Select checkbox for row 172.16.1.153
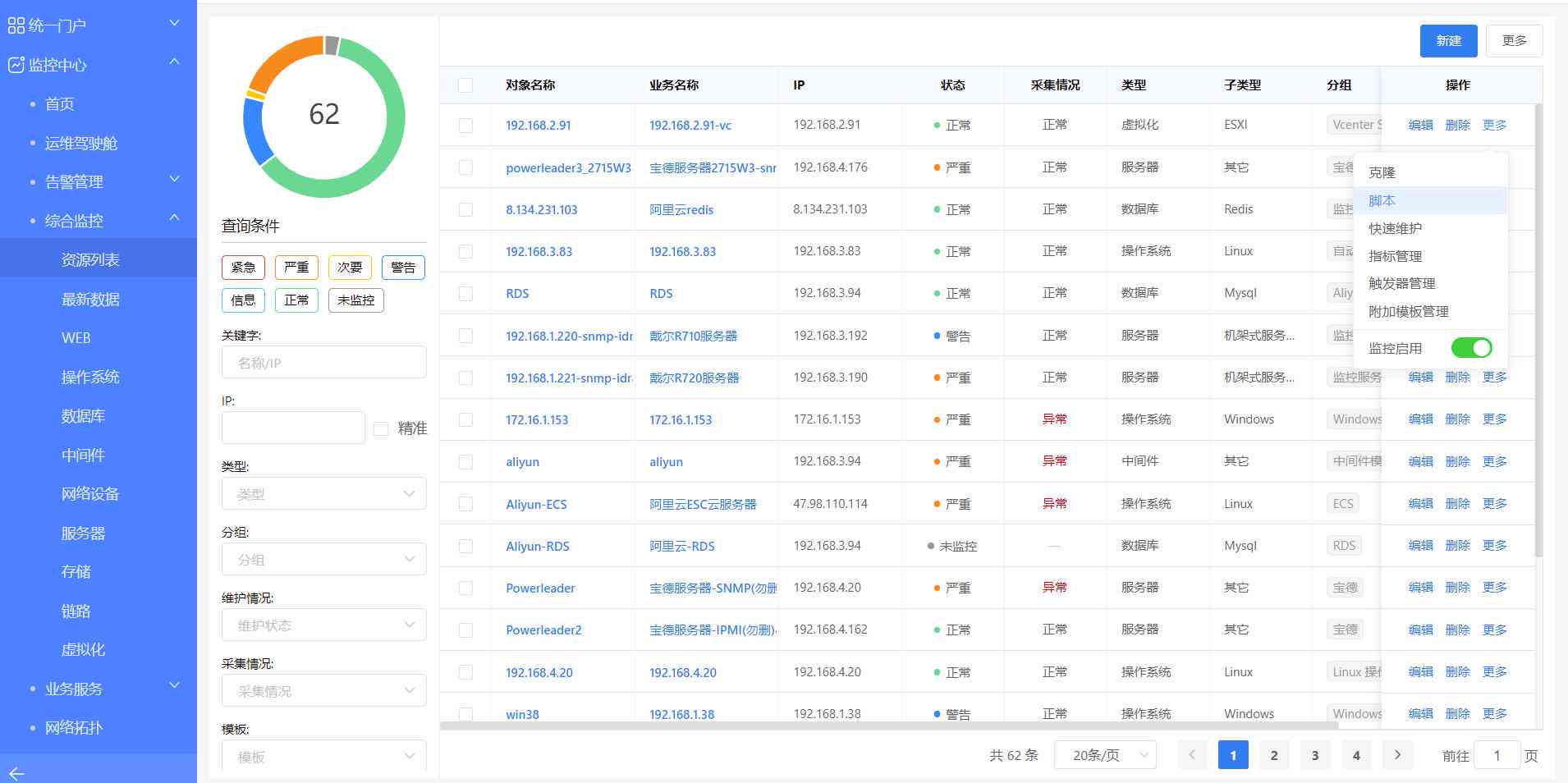The image size is (1568, 783). (465, 419)
